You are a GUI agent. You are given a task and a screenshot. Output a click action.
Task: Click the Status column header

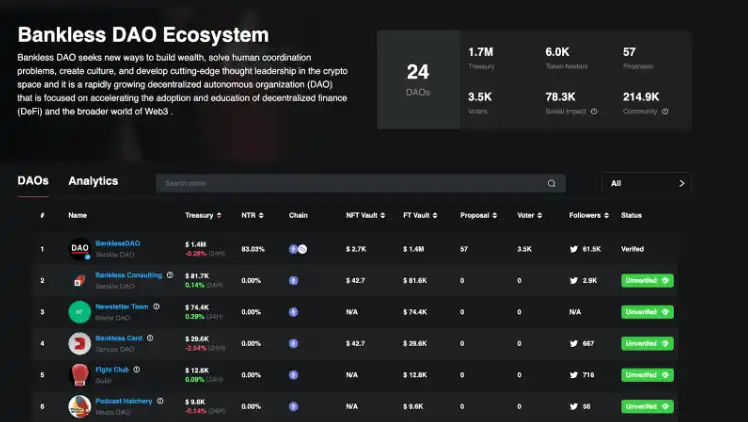pos(631,216)
